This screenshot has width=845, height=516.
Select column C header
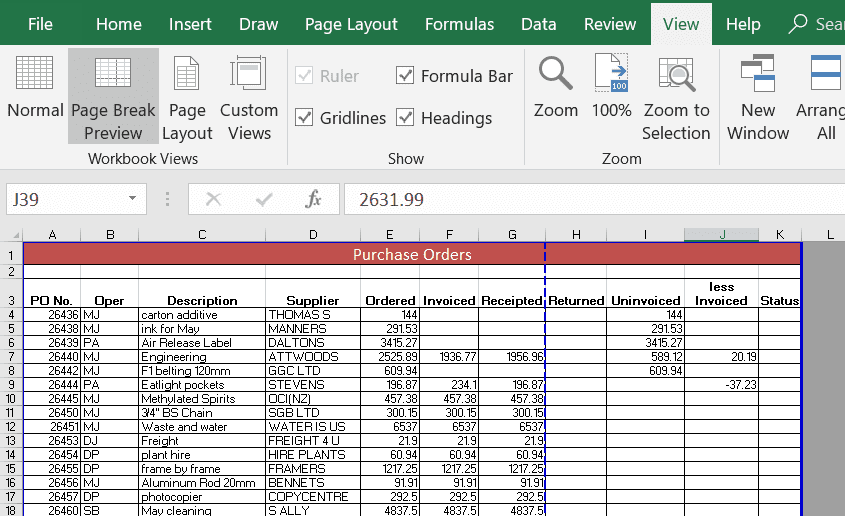pos(202,235)
